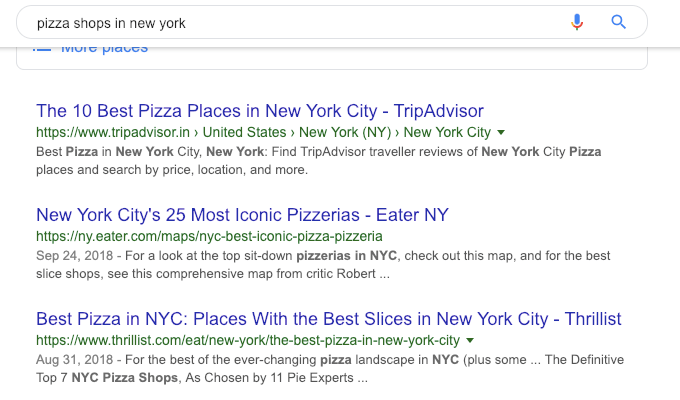Click the blue magnifying glass search icon
680x400 pixels.
[618, 22]
